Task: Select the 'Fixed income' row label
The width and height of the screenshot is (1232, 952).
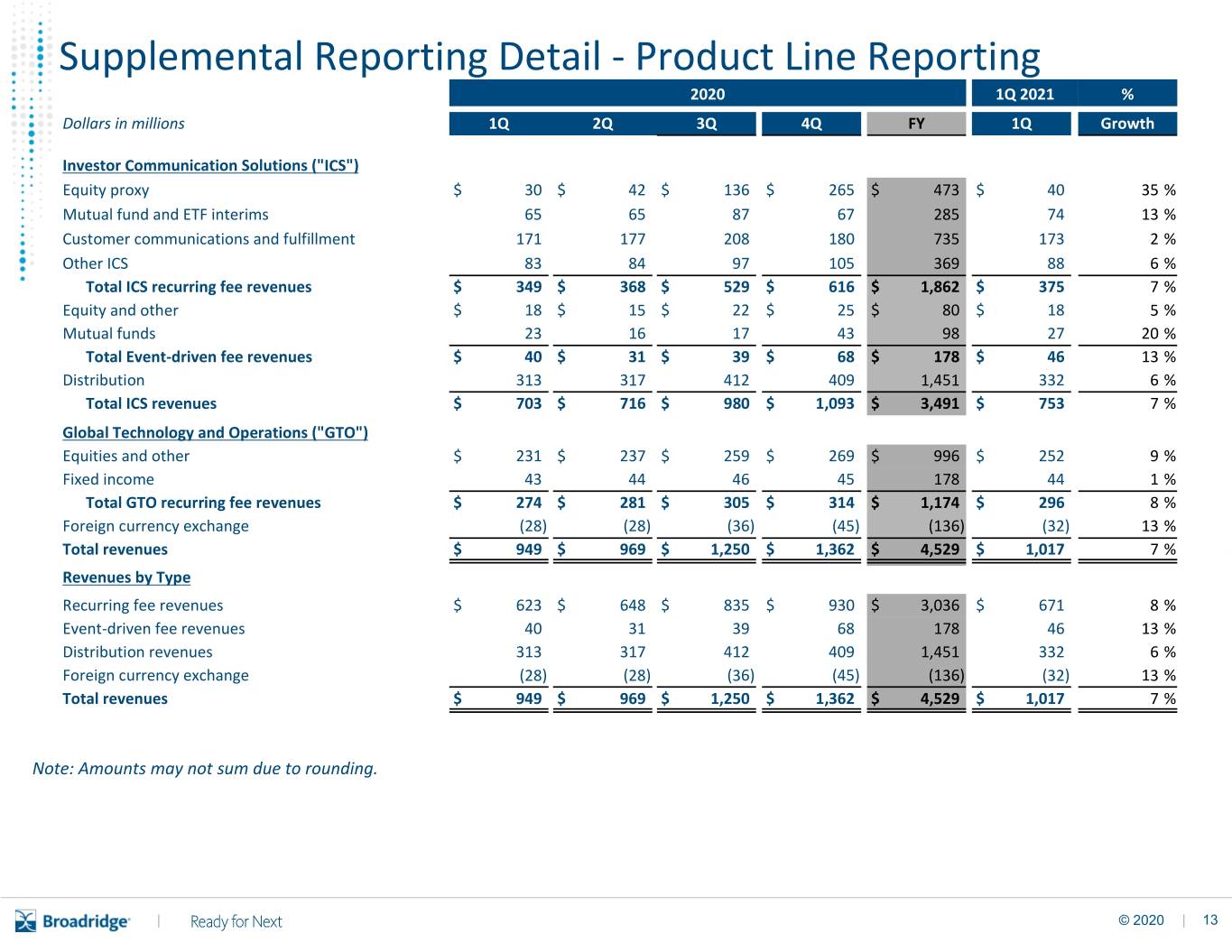Action: point(107,479)
